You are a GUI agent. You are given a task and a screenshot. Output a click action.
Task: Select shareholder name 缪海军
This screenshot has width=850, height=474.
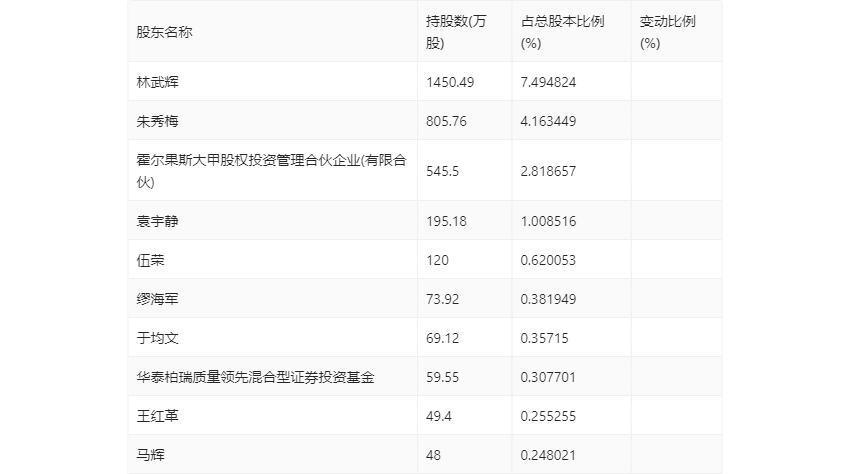tap(157, 299)
